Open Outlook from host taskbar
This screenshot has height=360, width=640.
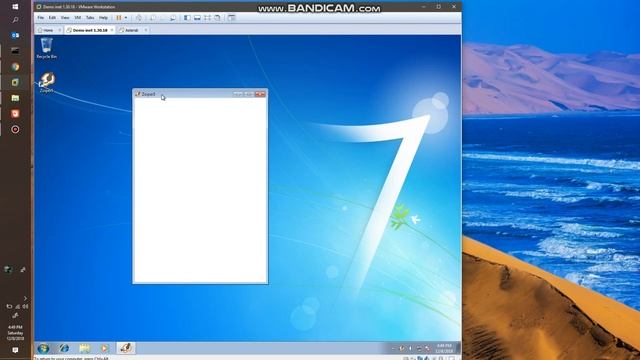[x=15, y=36]
